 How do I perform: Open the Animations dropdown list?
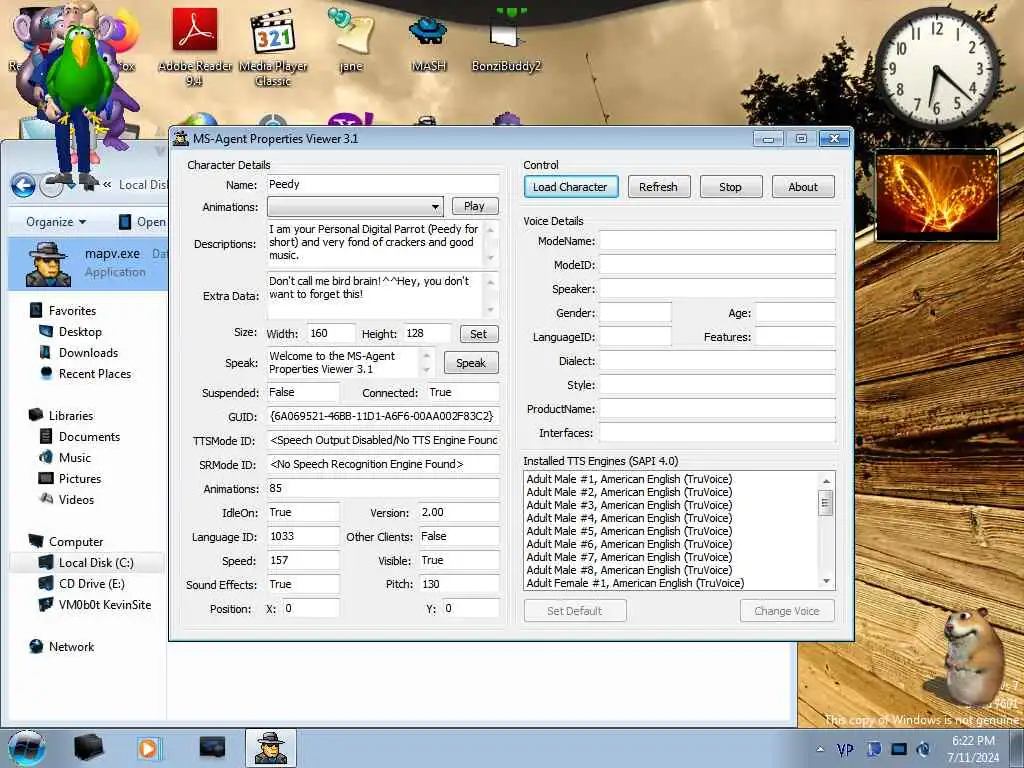(x=435, y=207)
